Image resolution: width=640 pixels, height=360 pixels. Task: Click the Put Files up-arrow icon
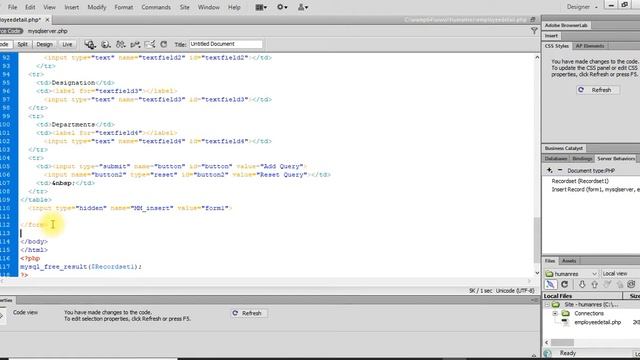coord(594,284)
